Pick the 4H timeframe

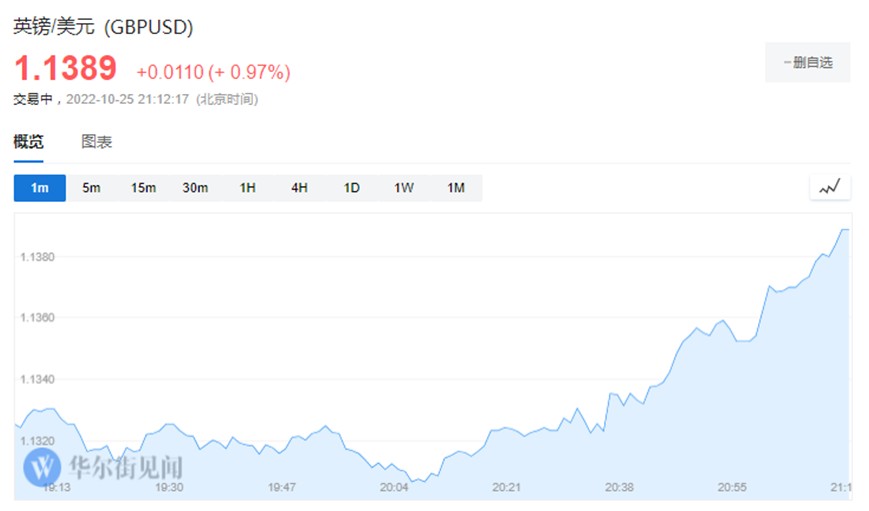[299, 188]
